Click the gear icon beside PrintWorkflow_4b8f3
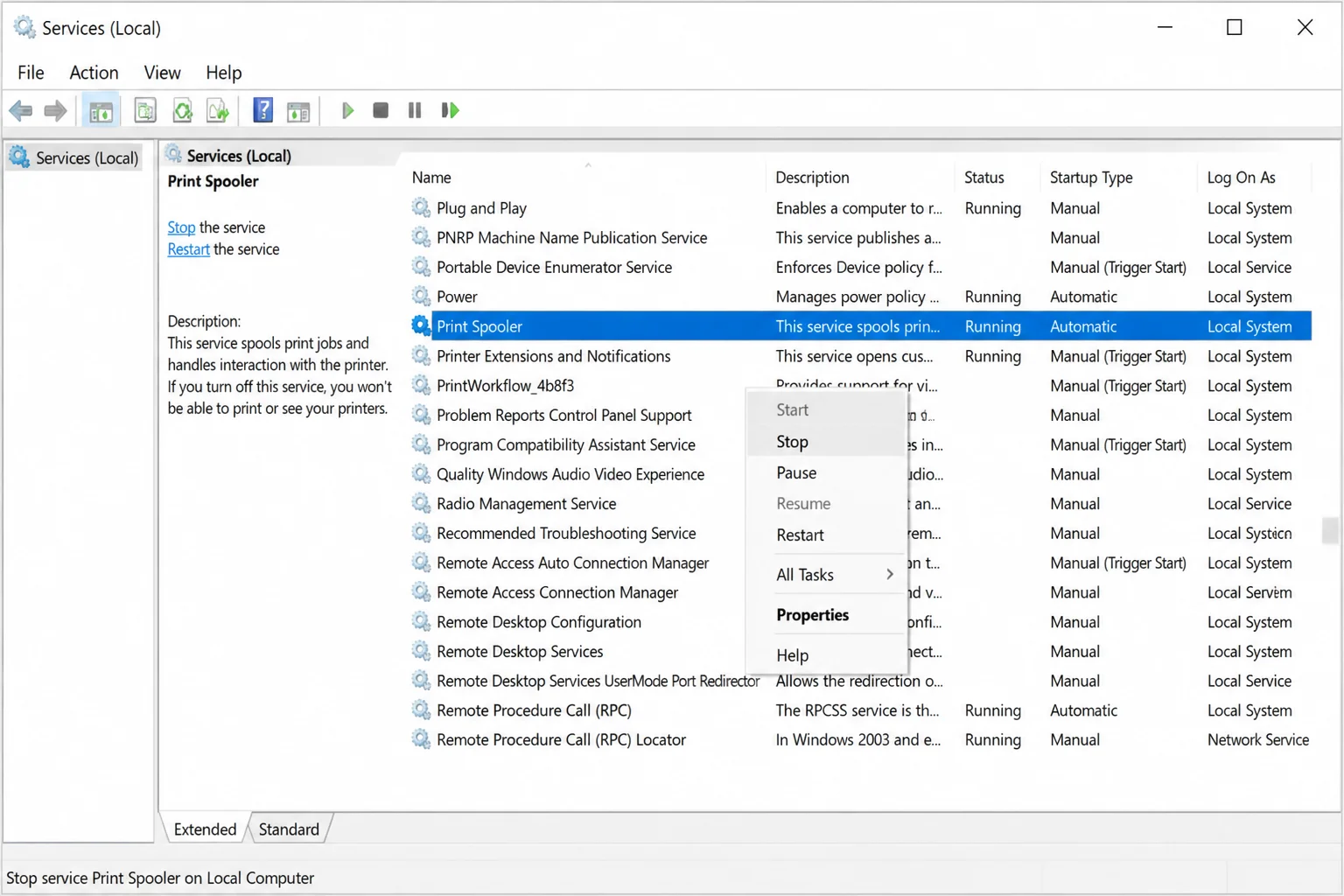This screenshot has width=1344, height=896. pos(421,385)
